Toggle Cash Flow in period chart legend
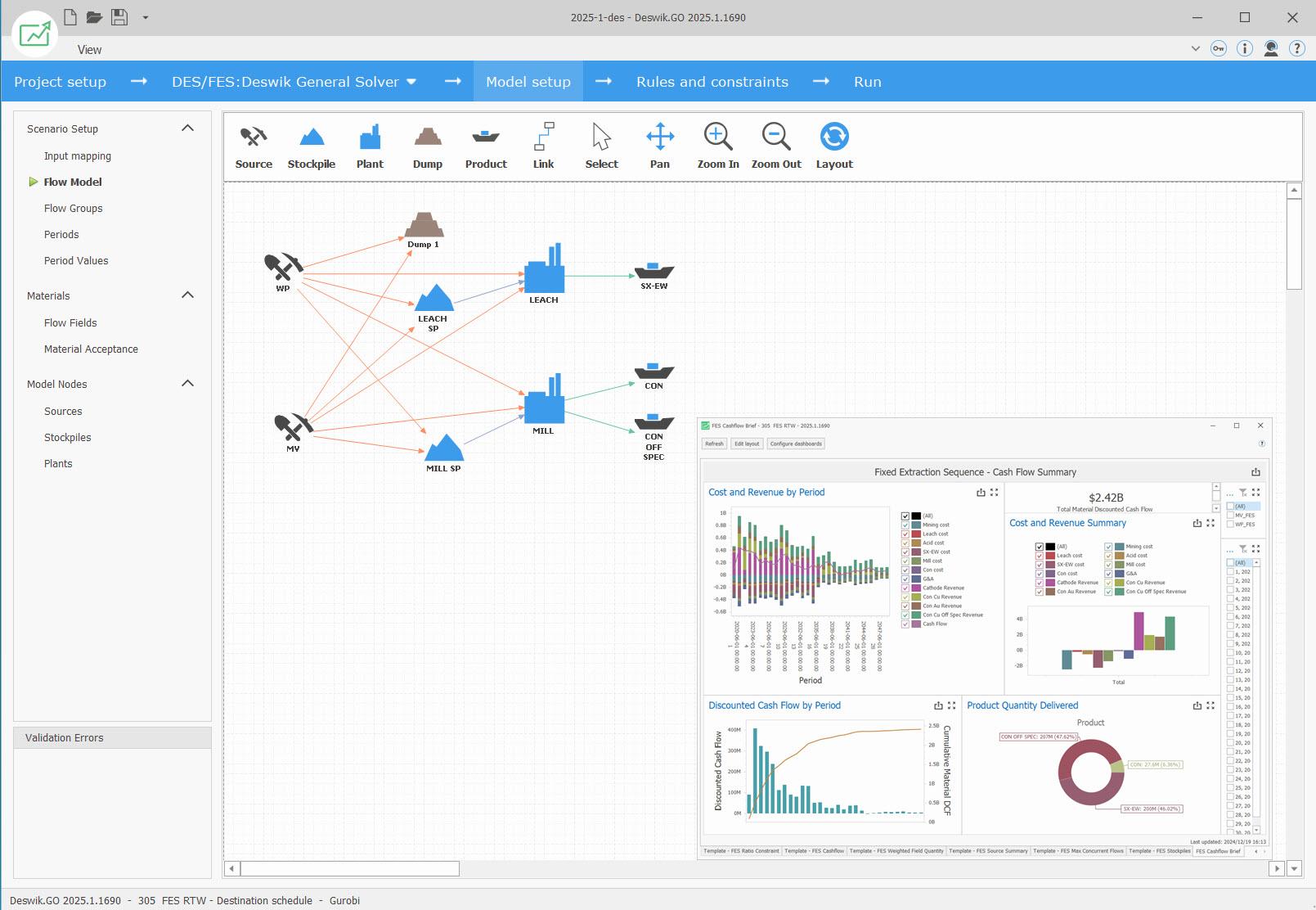Viewport: 1316px width, 910px height. (905, 624)
